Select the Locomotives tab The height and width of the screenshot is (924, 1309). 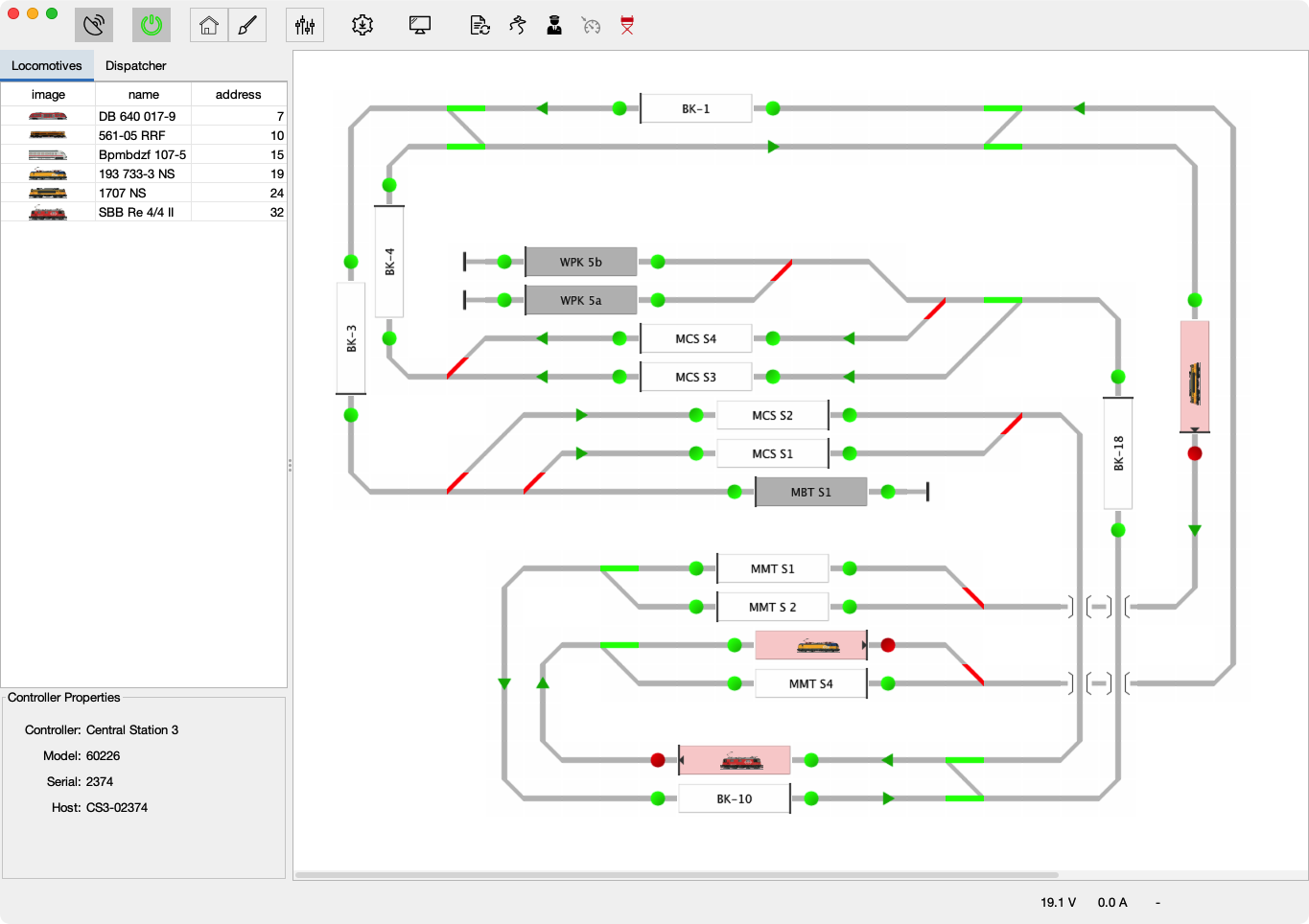(47, 65)
